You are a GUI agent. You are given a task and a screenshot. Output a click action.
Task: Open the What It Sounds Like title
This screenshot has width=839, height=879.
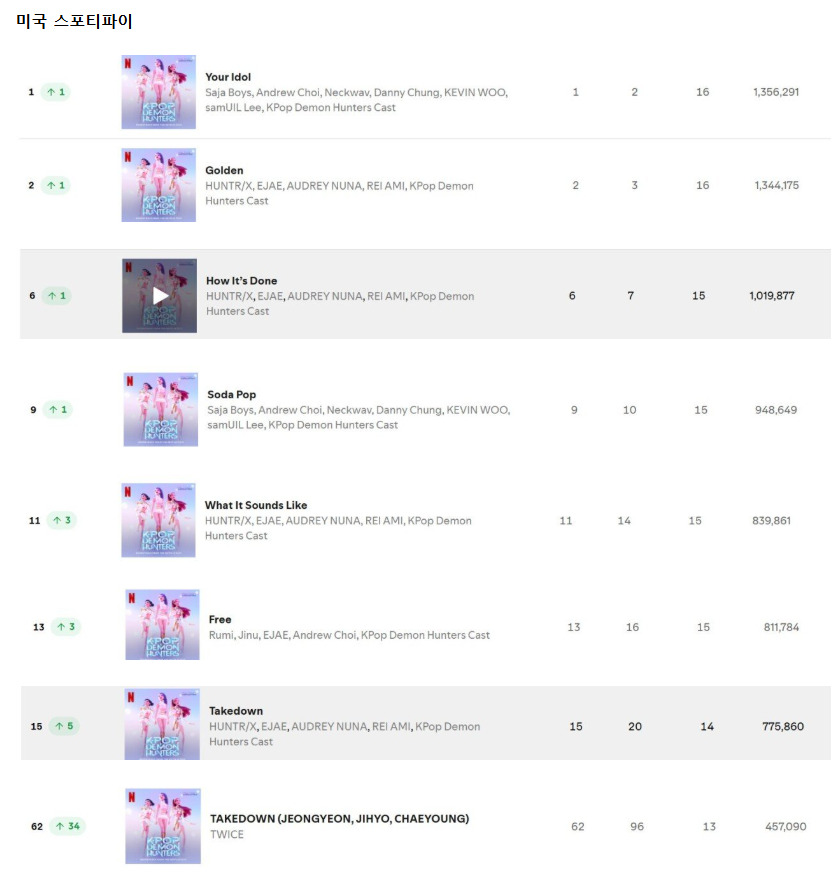pyautogui.click(x=256, y=506)
